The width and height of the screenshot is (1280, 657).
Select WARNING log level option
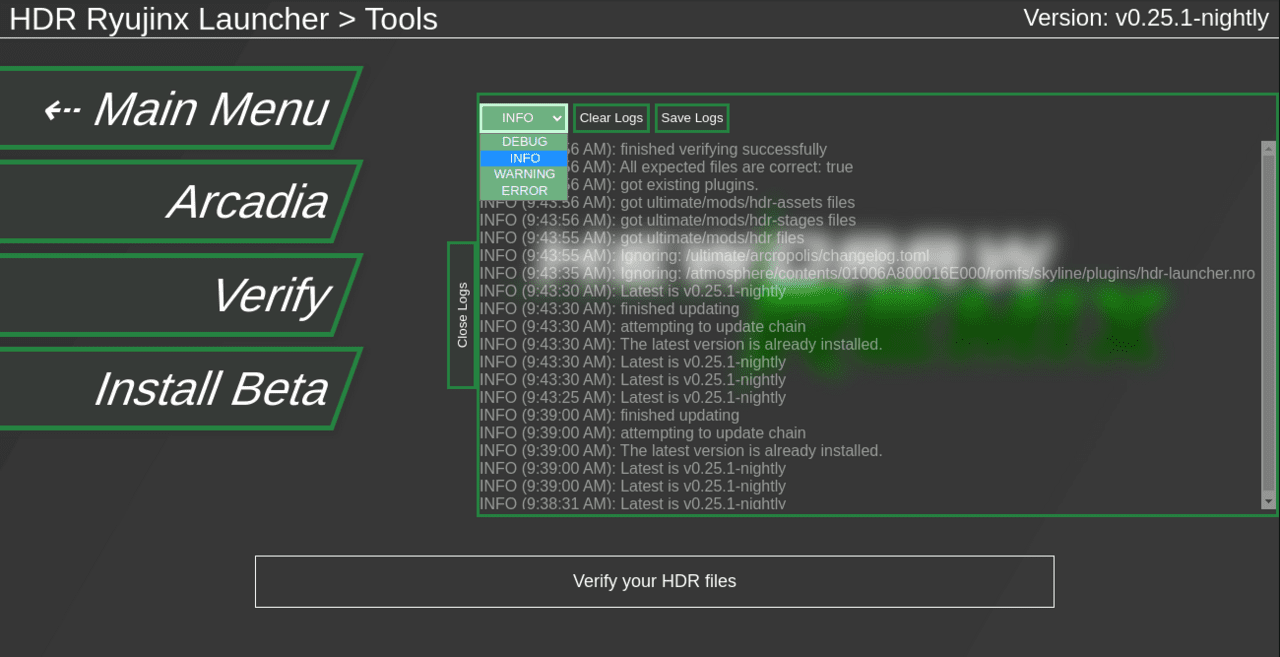point(524,174)
